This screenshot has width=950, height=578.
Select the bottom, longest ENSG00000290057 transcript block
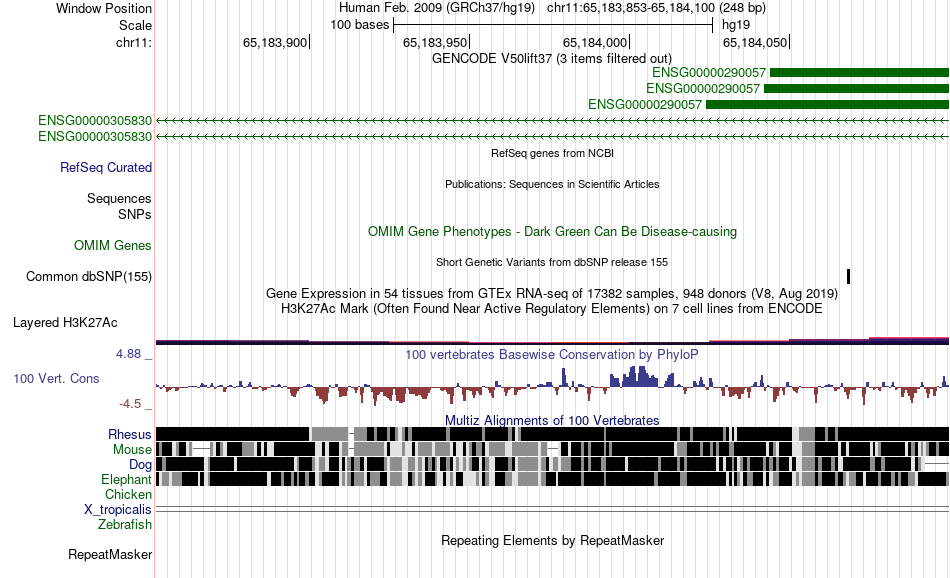click(828, 104)
